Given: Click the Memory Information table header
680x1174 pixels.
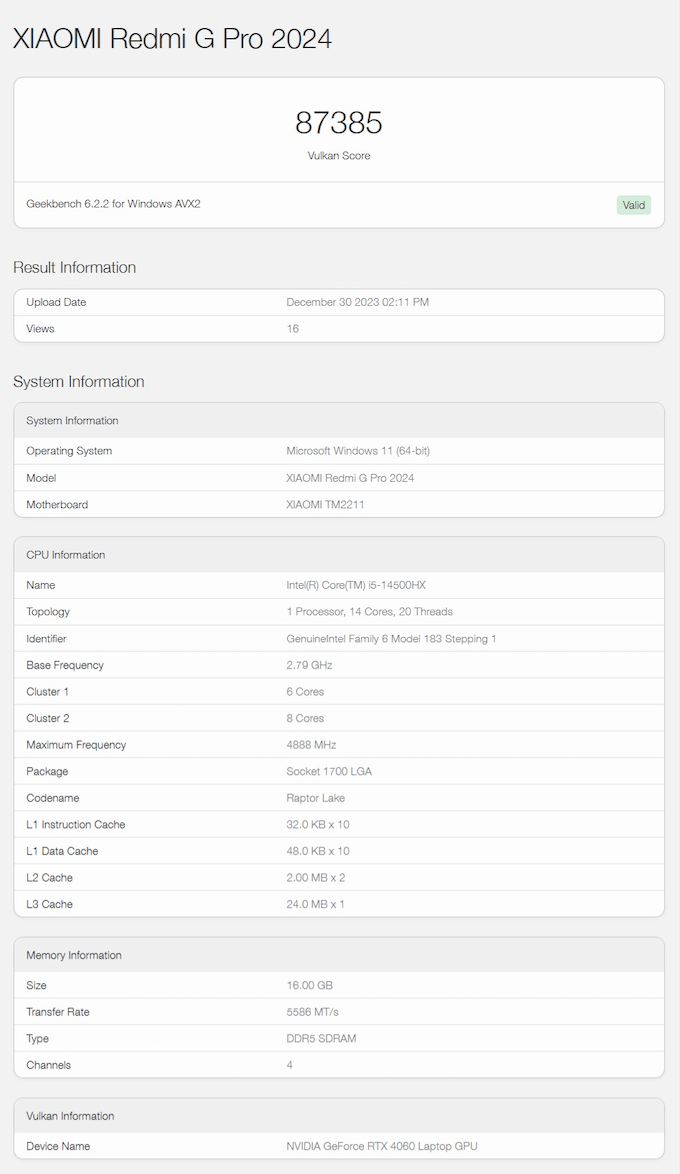Looking at the screenshot, I should (x=74, y=956).
